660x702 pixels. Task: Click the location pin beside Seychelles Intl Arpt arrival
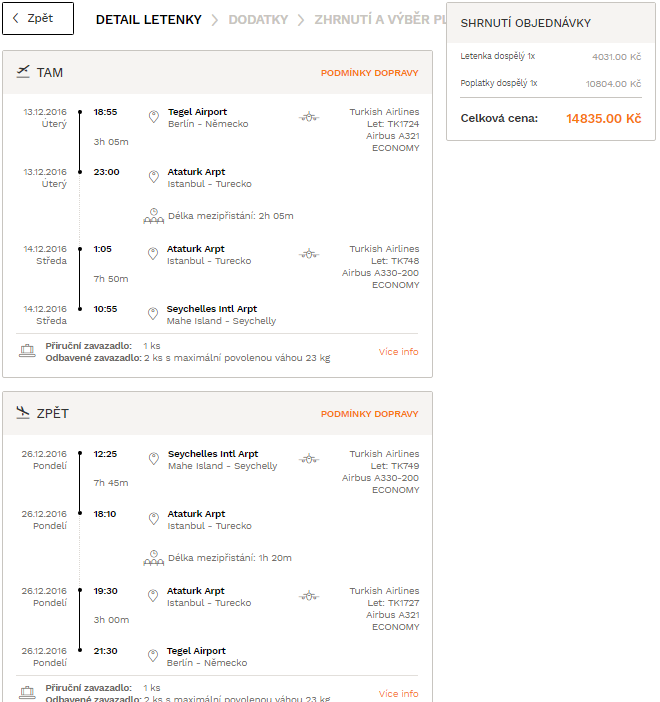pyautogui.click(x=153, y=314)
